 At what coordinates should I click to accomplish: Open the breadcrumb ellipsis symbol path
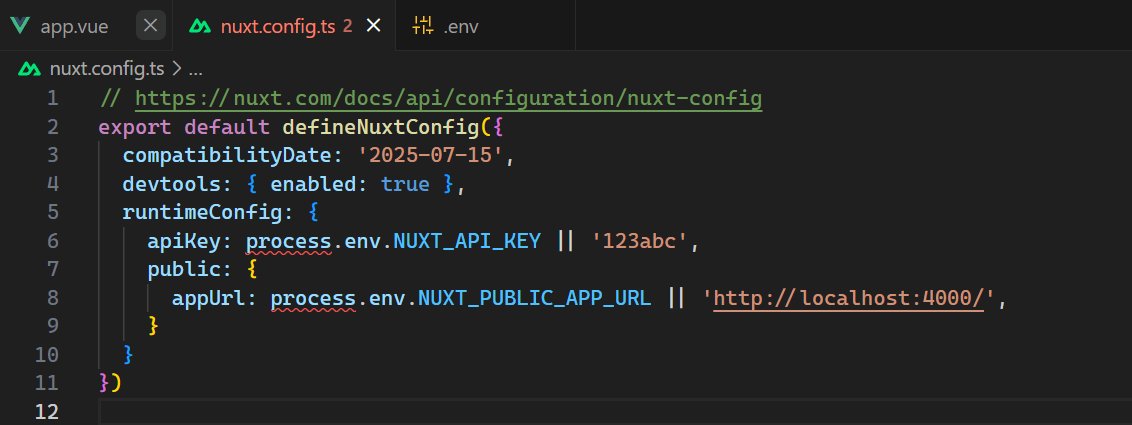pos(195,69)
